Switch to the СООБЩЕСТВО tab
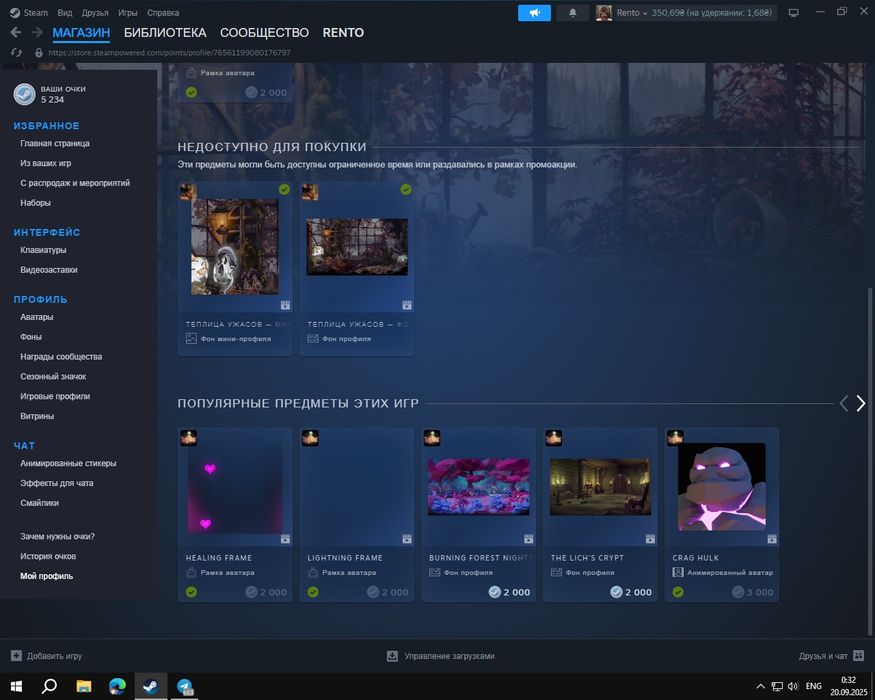 tap(264, 32)
